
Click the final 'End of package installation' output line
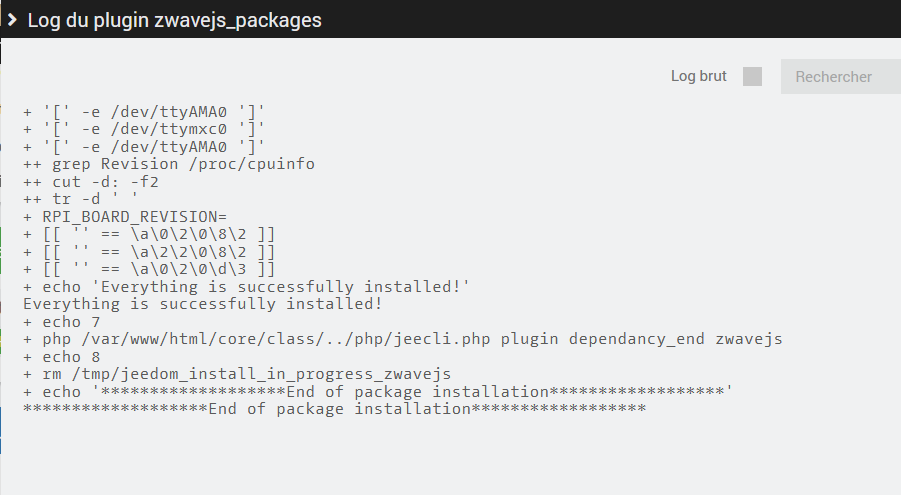coord(335,409)
